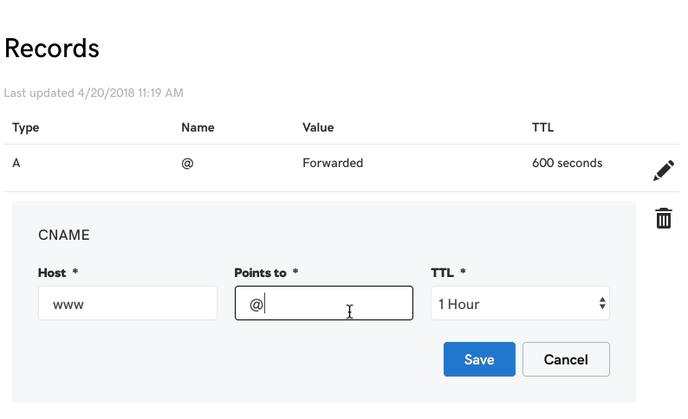Cancel editing the CNAME record
688x419 pixels.
coord(566,359)
